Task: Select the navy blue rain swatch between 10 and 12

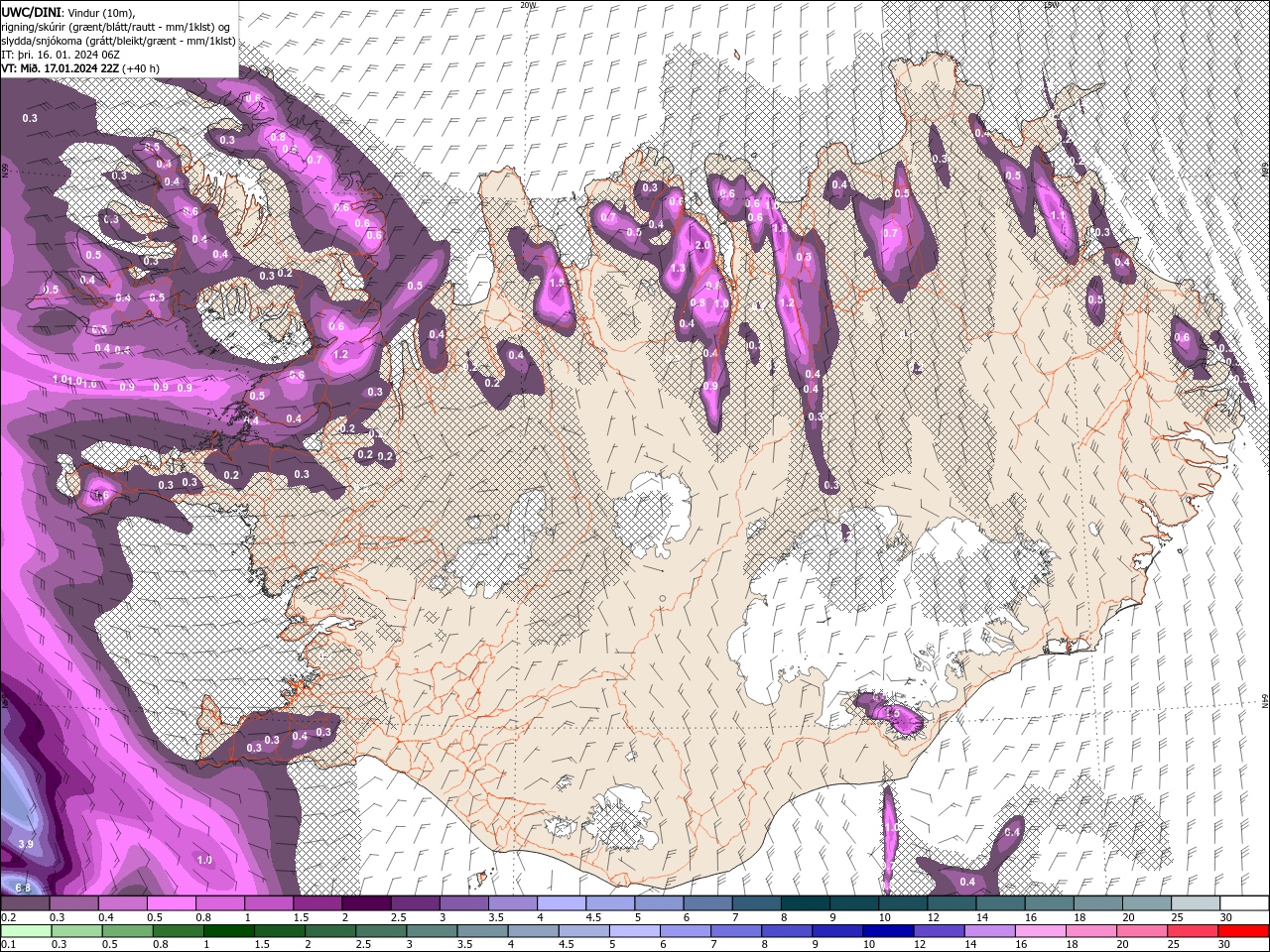Action: point(888,931)
